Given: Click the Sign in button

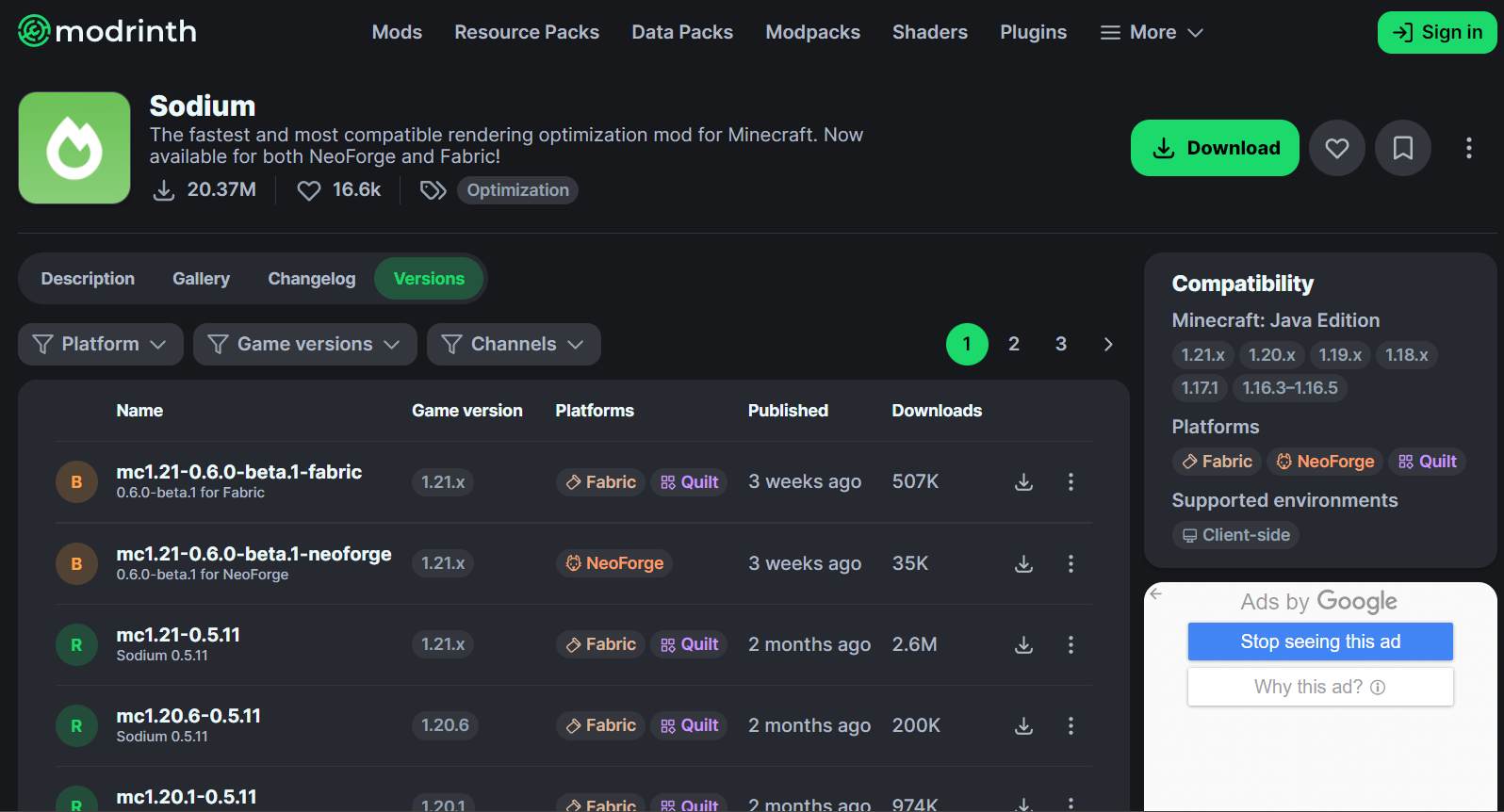Looking at the screenshot, I should click(x=1436, y=32).
